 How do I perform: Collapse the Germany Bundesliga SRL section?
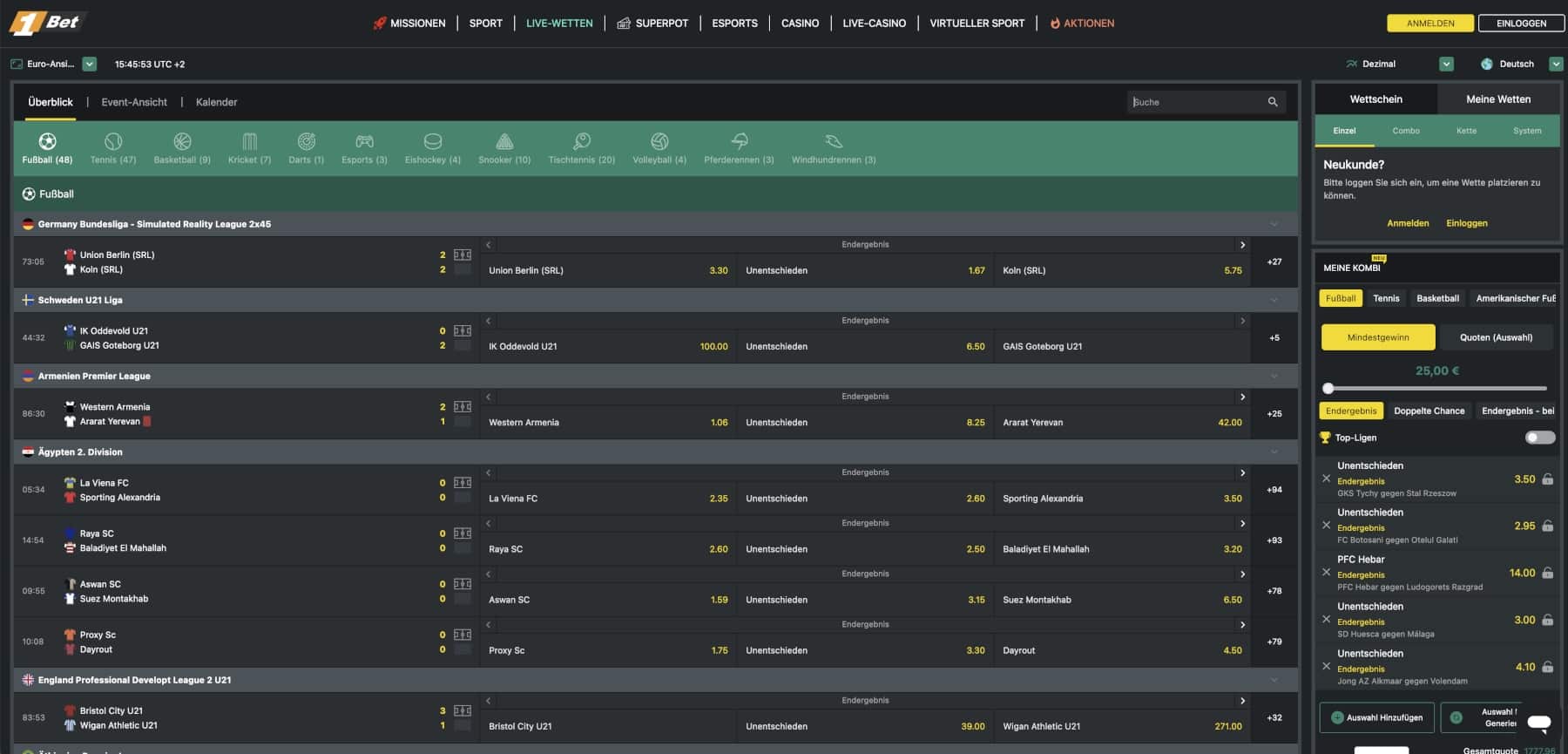point(1274,224)
